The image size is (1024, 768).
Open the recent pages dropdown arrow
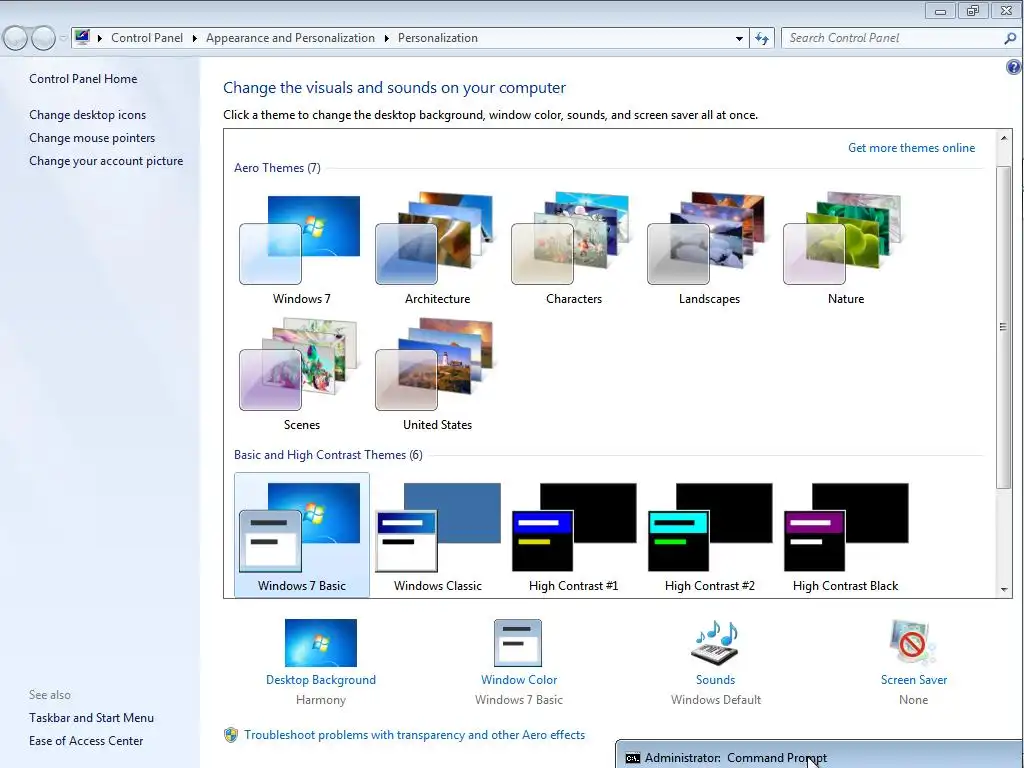pyautogui.click(x=63, y=38)
